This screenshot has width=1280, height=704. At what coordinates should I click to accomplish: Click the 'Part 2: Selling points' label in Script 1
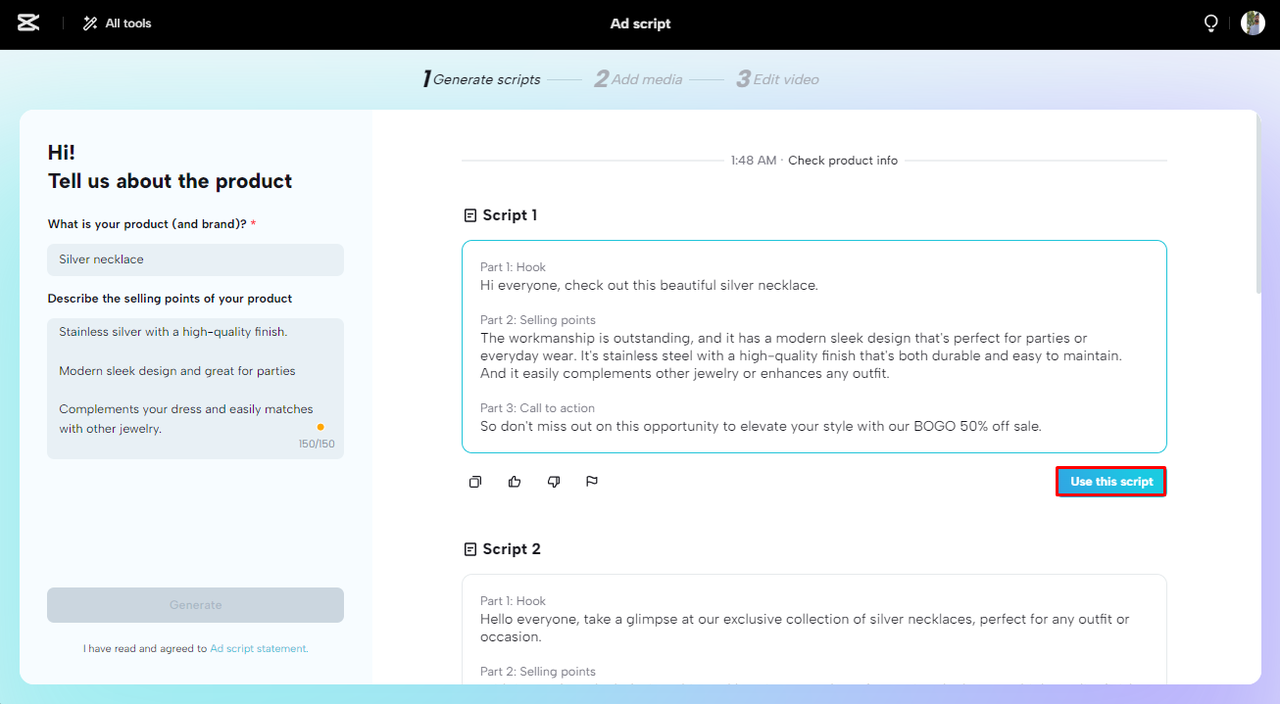pos(538,320)
